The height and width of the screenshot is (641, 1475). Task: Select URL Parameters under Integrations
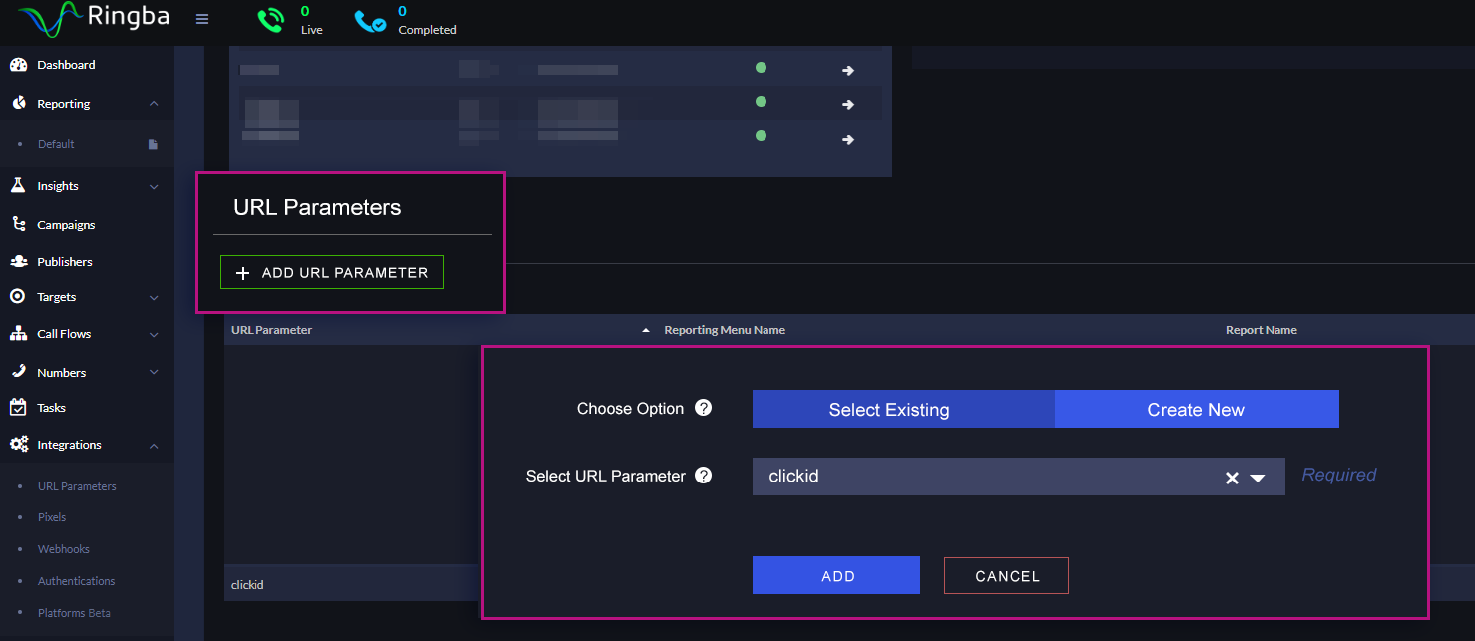point(77,486)
